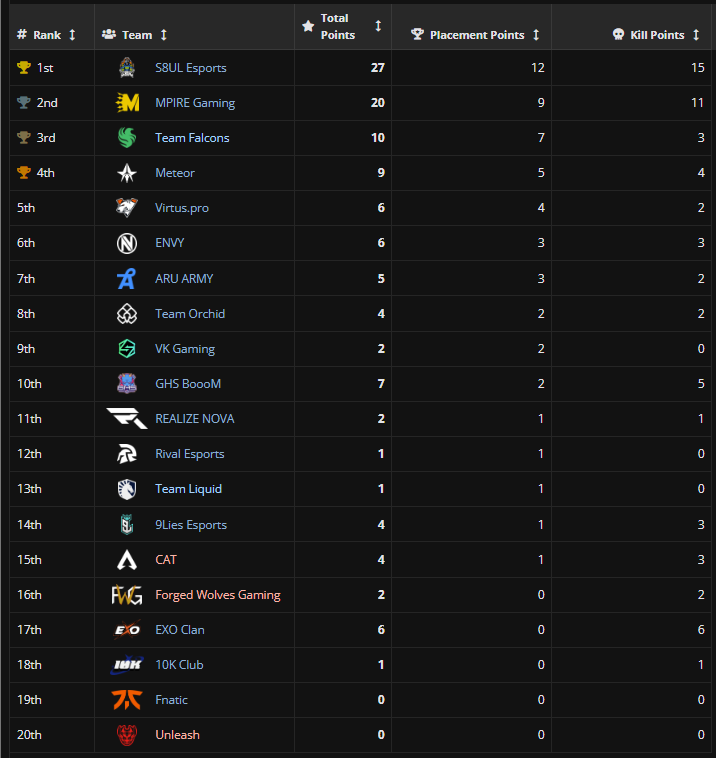Open the 9Lies Esports team link
716x758 pixels.
191,525
